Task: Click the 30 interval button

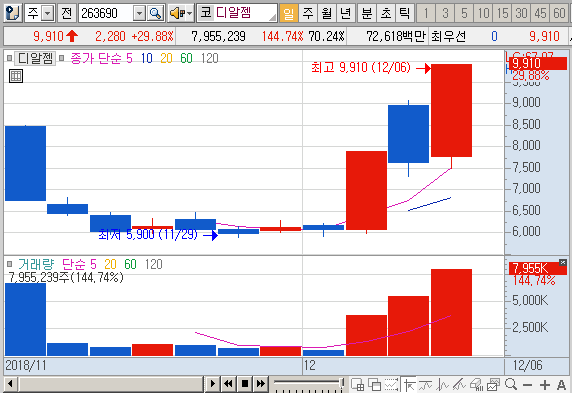Action: point(521,14)
